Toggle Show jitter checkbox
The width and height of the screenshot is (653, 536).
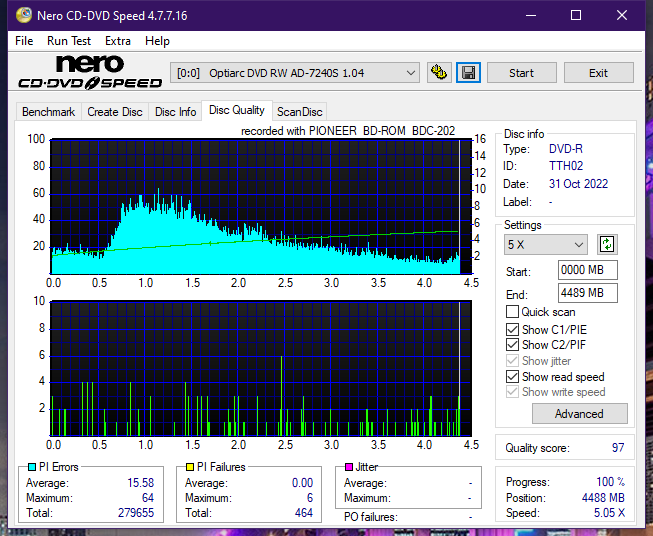coord(512,361)
